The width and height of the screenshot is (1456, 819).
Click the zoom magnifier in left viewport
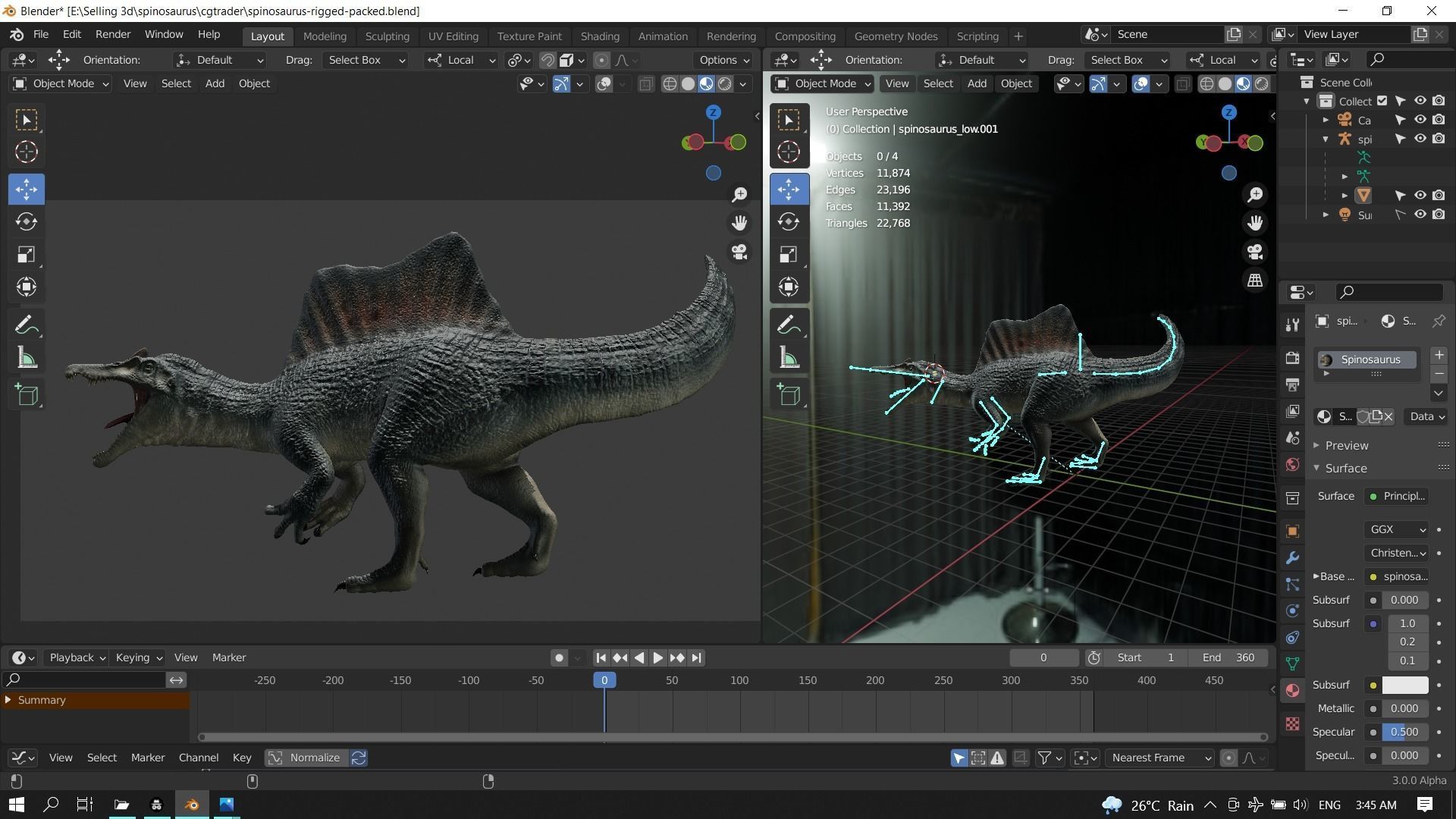coord(739,195)
